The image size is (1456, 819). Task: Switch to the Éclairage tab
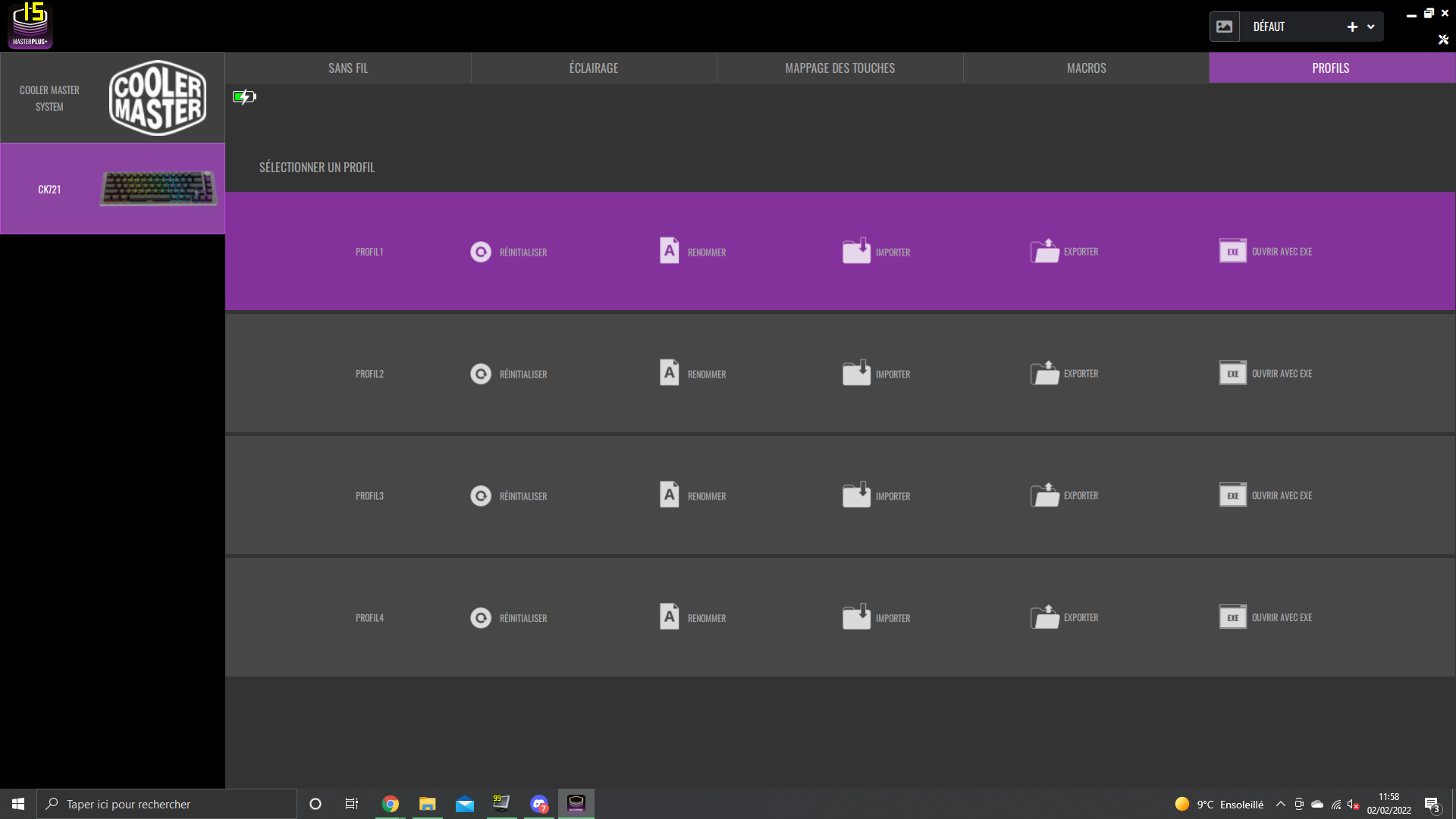(x=594, y=68)
